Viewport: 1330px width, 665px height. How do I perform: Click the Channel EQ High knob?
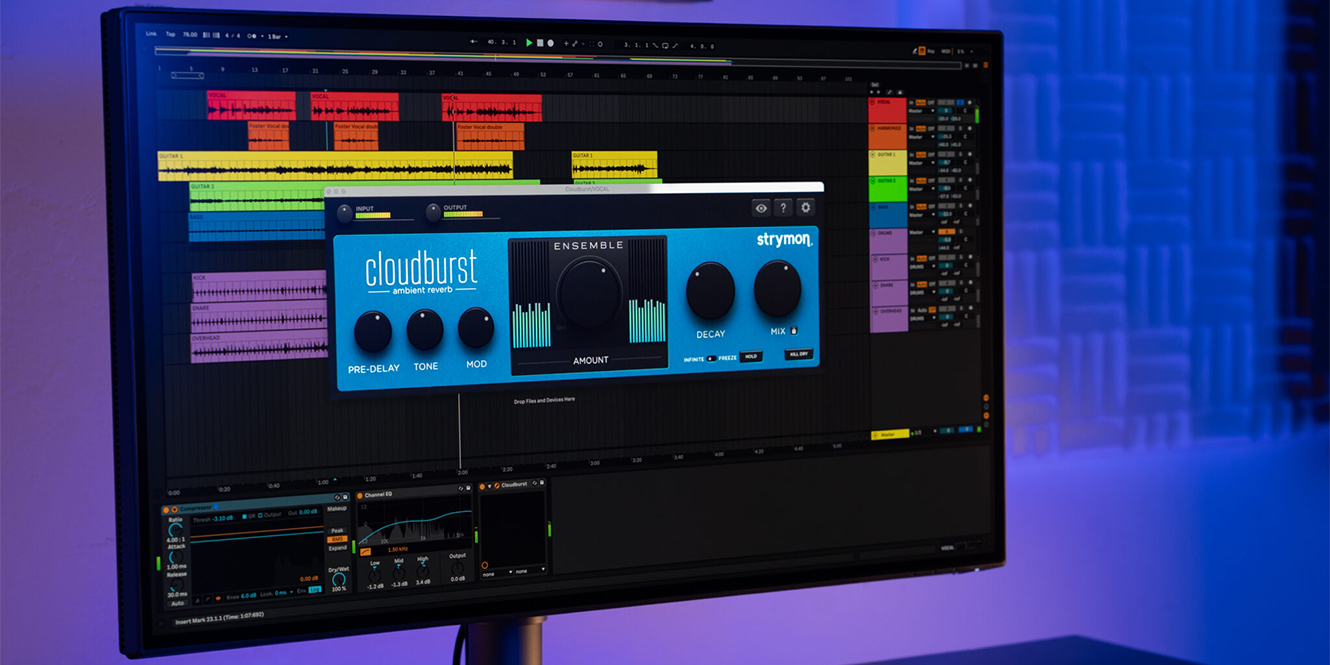coord(423,569)
